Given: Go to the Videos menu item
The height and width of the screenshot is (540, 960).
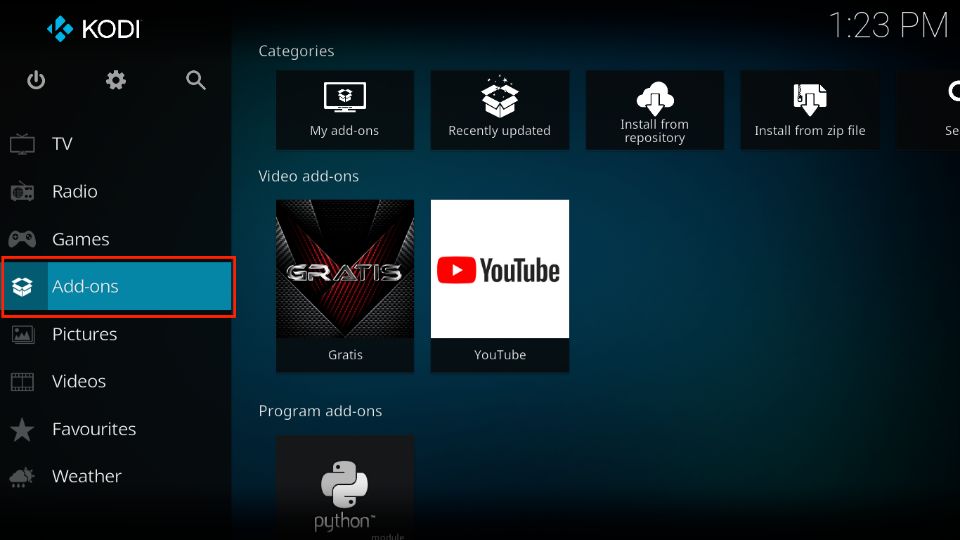Looking at the screenshot, I should point(116,381).
